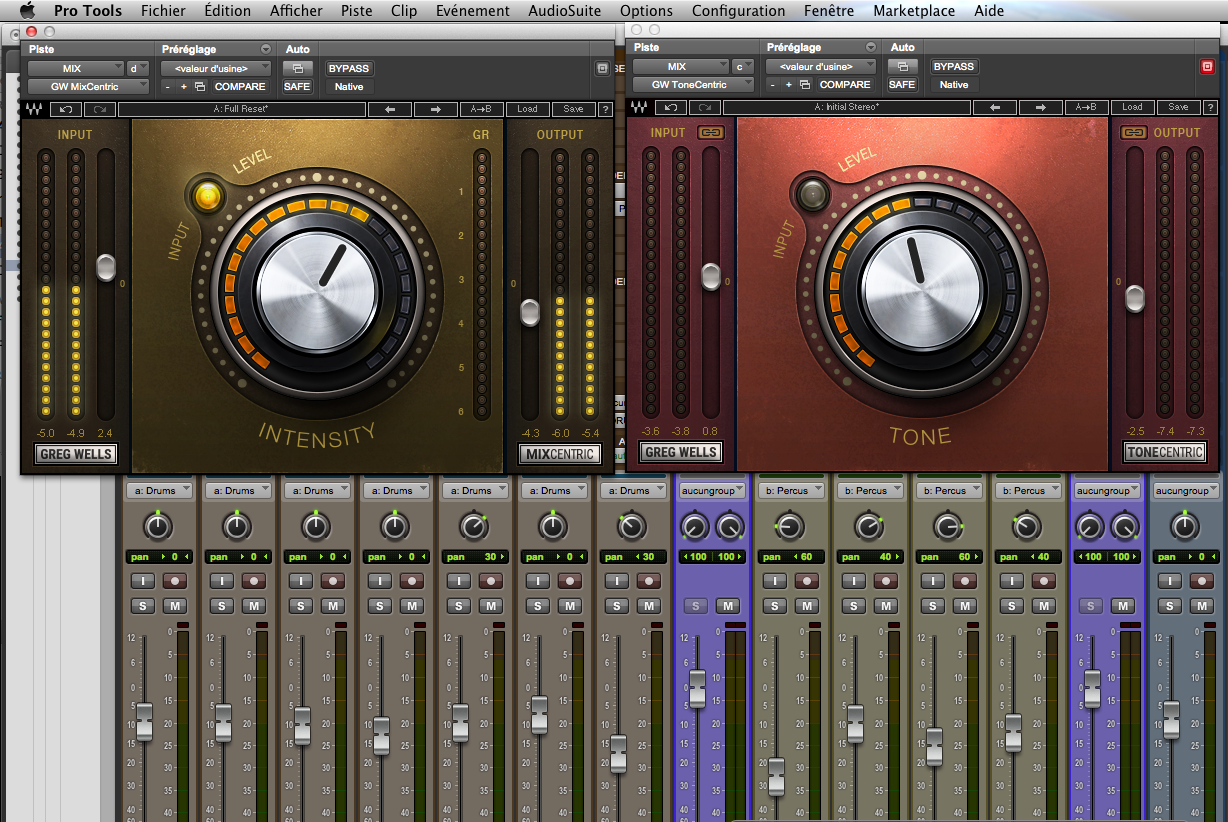
Task: Enable automation SAFE on ToneCentric
Action: [902, 85]
